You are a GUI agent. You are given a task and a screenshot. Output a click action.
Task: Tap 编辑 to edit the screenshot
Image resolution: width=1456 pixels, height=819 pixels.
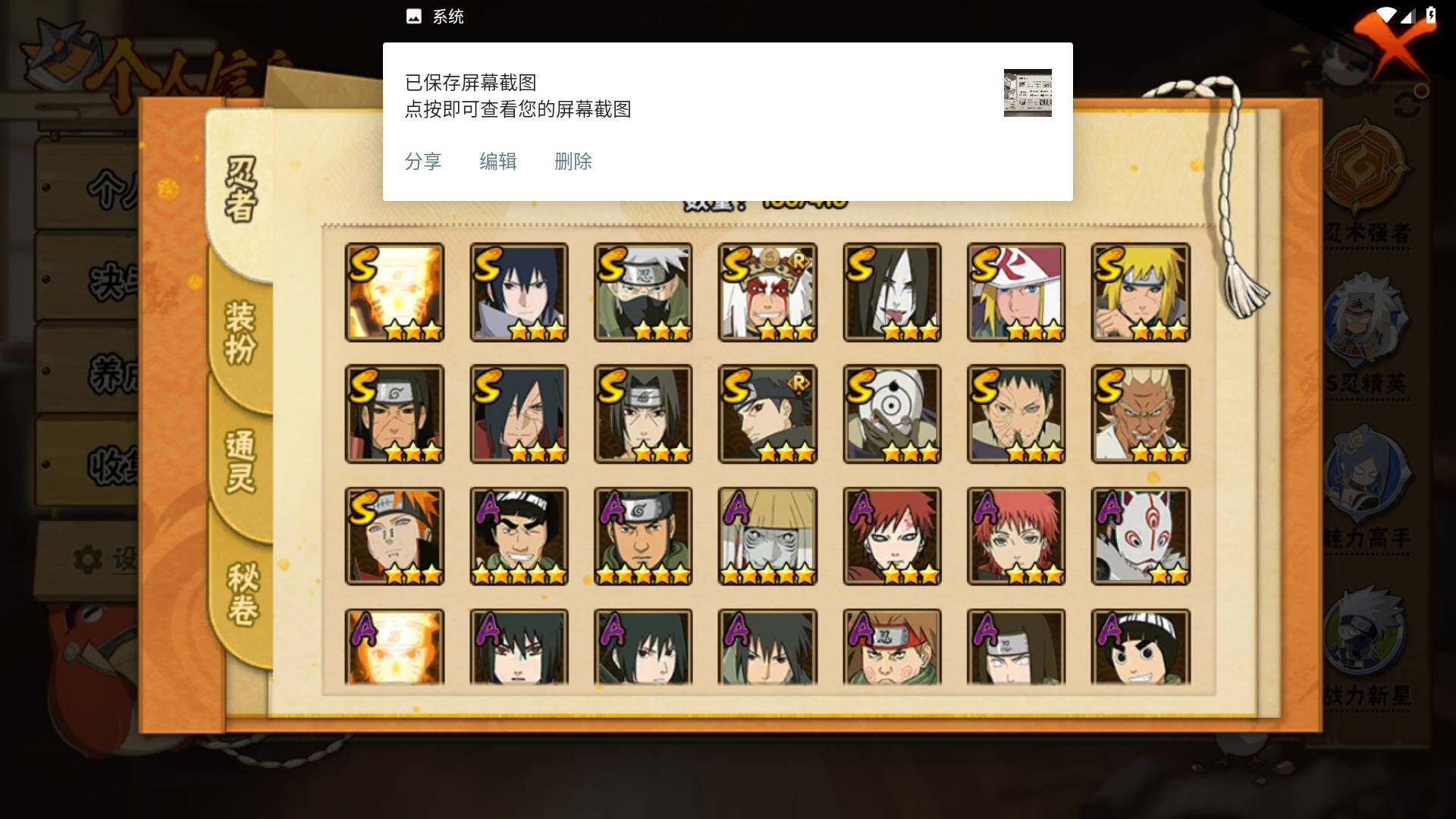tap(498, 162)
